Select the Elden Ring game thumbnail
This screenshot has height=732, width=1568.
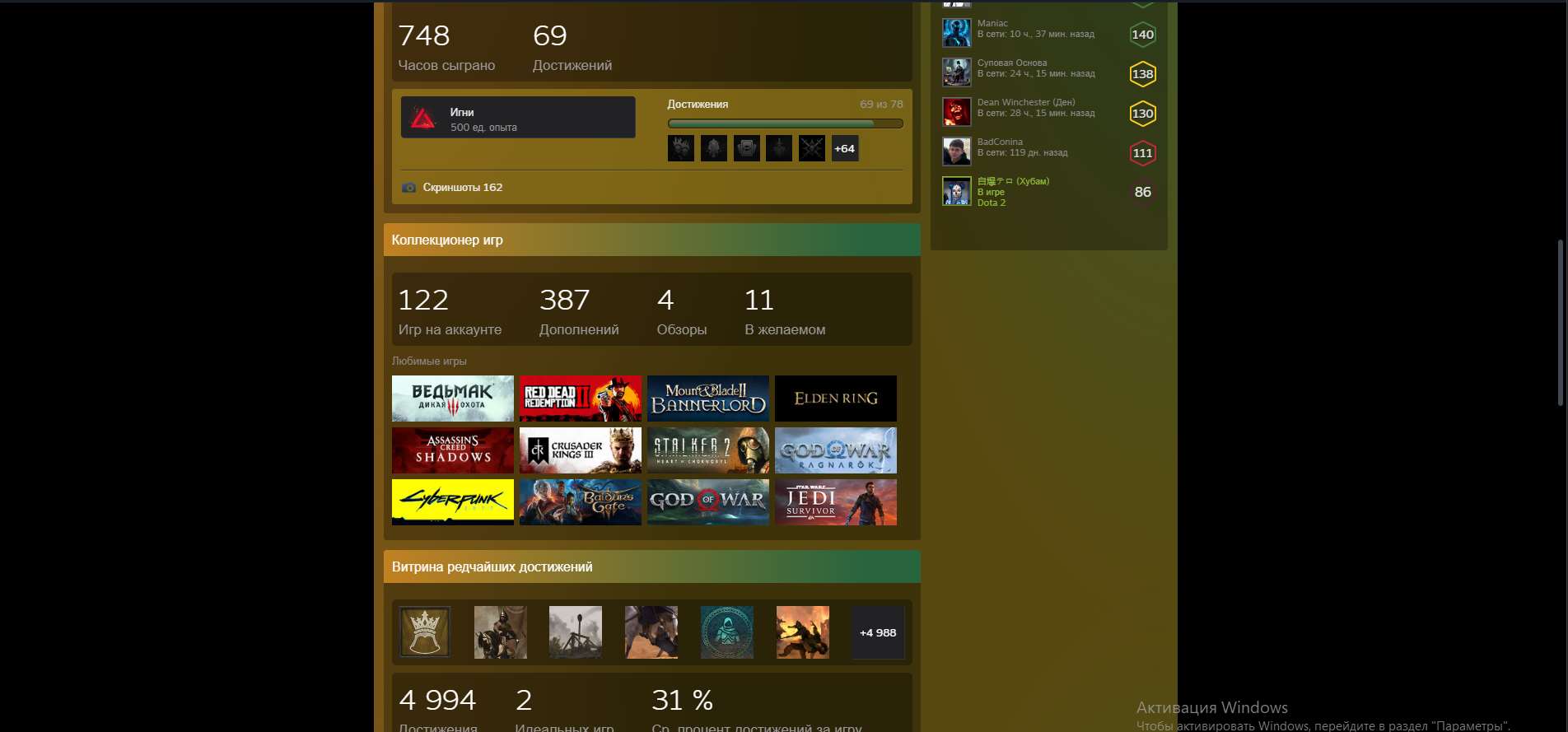click(835, 399)
